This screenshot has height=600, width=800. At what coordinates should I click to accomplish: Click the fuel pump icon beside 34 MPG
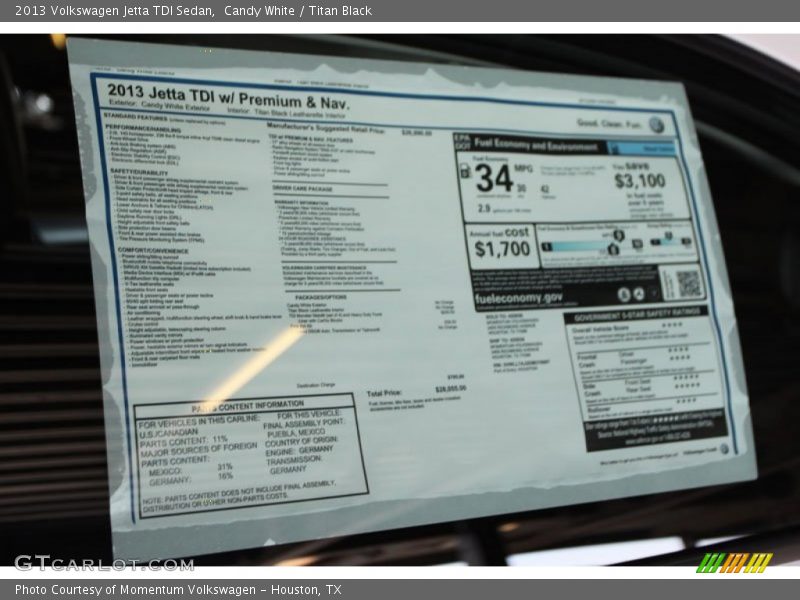point(465,170)
